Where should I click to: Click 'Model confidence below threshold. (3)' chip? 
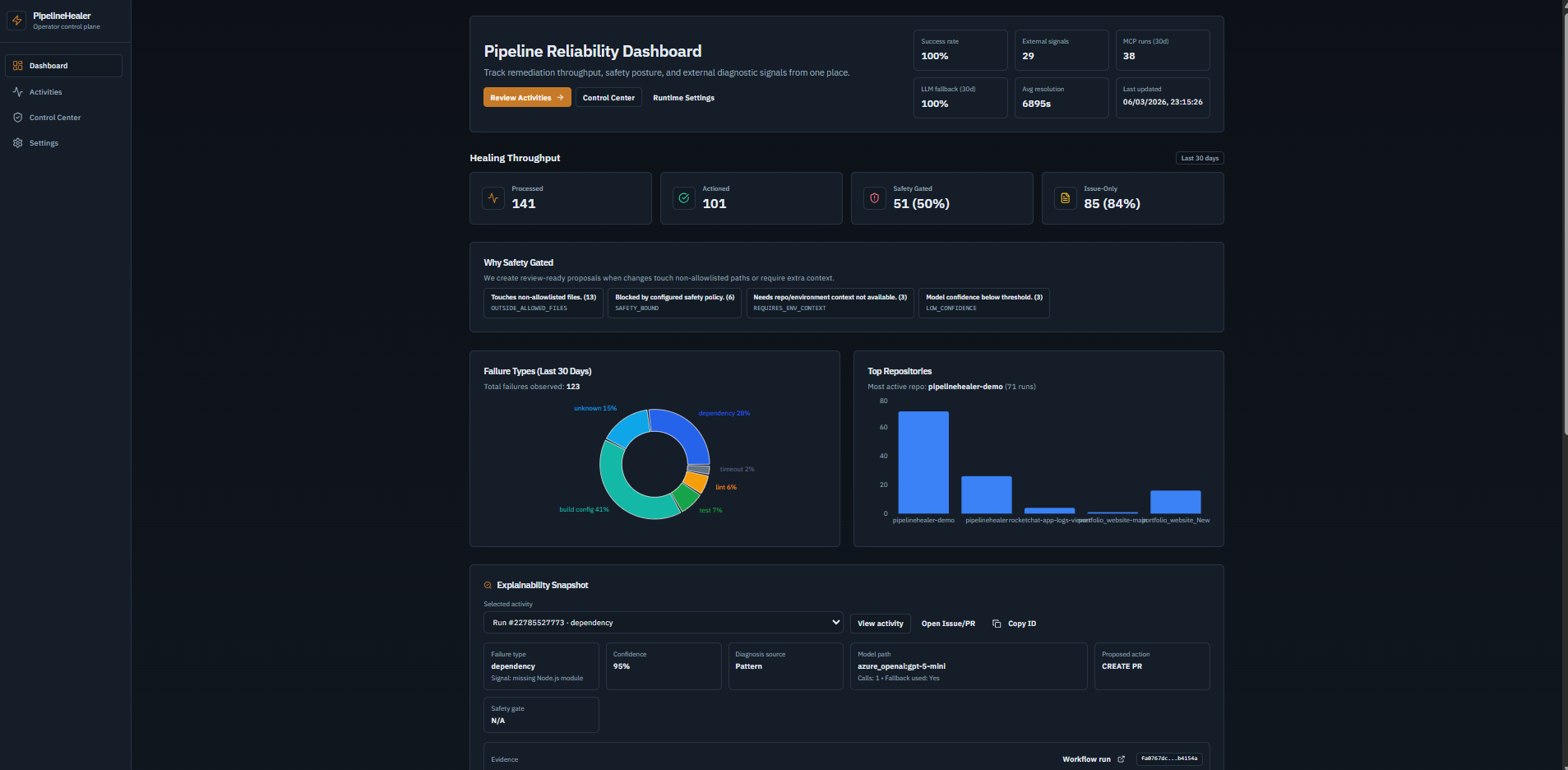pyautogui.click(x=984, y=303)
